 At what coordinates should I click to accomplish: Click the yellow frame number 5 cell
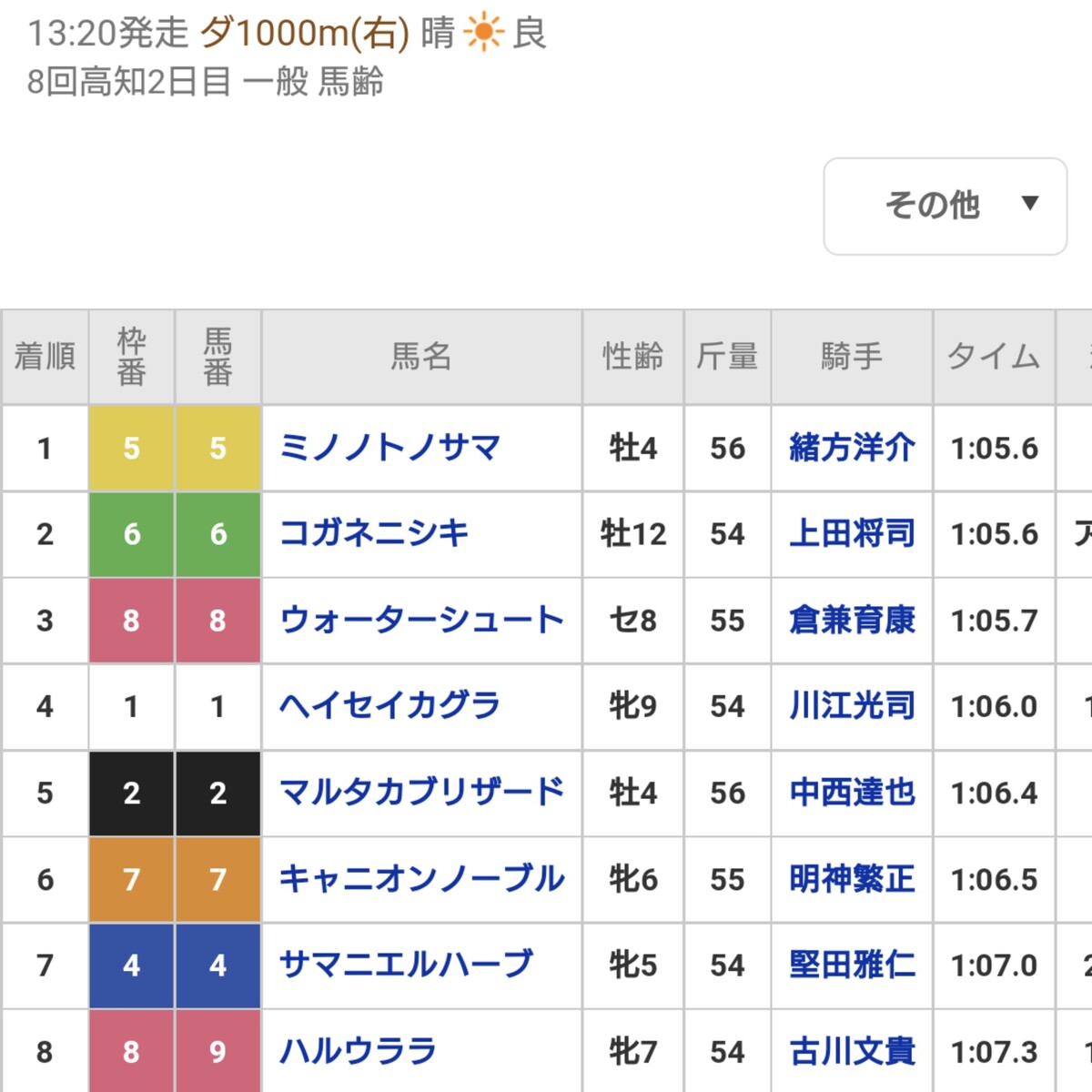(x=131, y=448)
